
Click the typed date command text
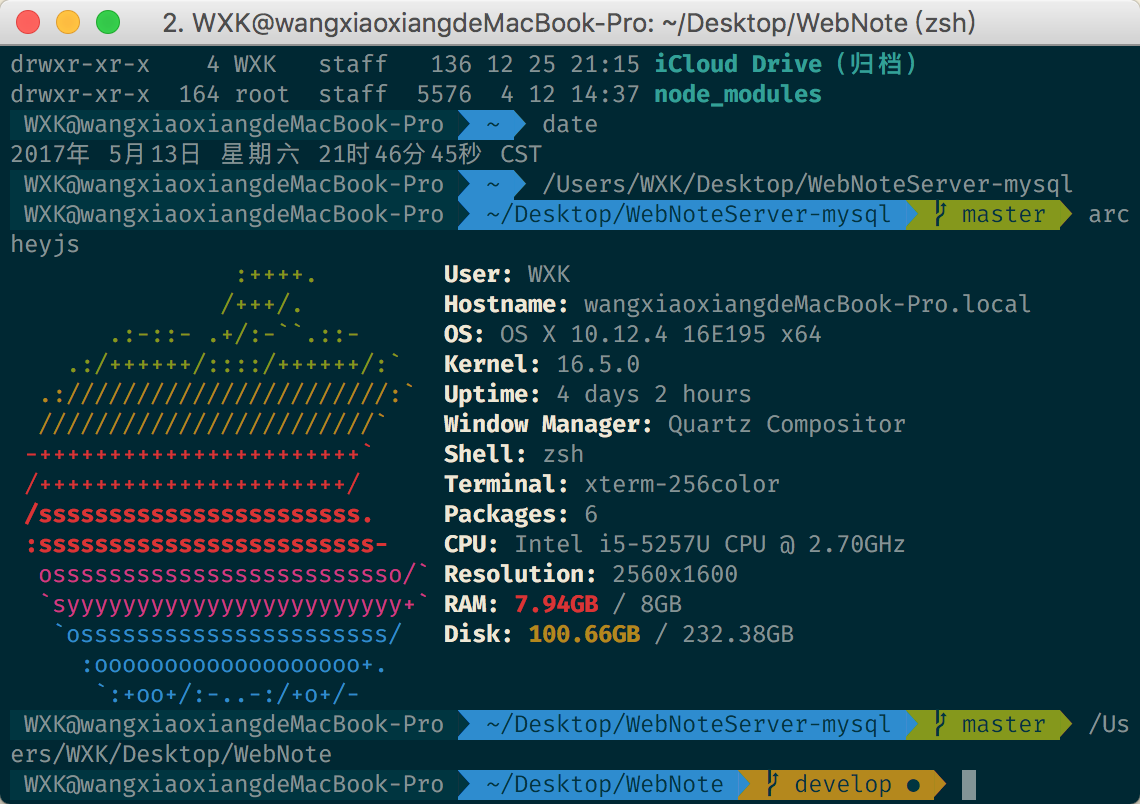coord(569,125)
